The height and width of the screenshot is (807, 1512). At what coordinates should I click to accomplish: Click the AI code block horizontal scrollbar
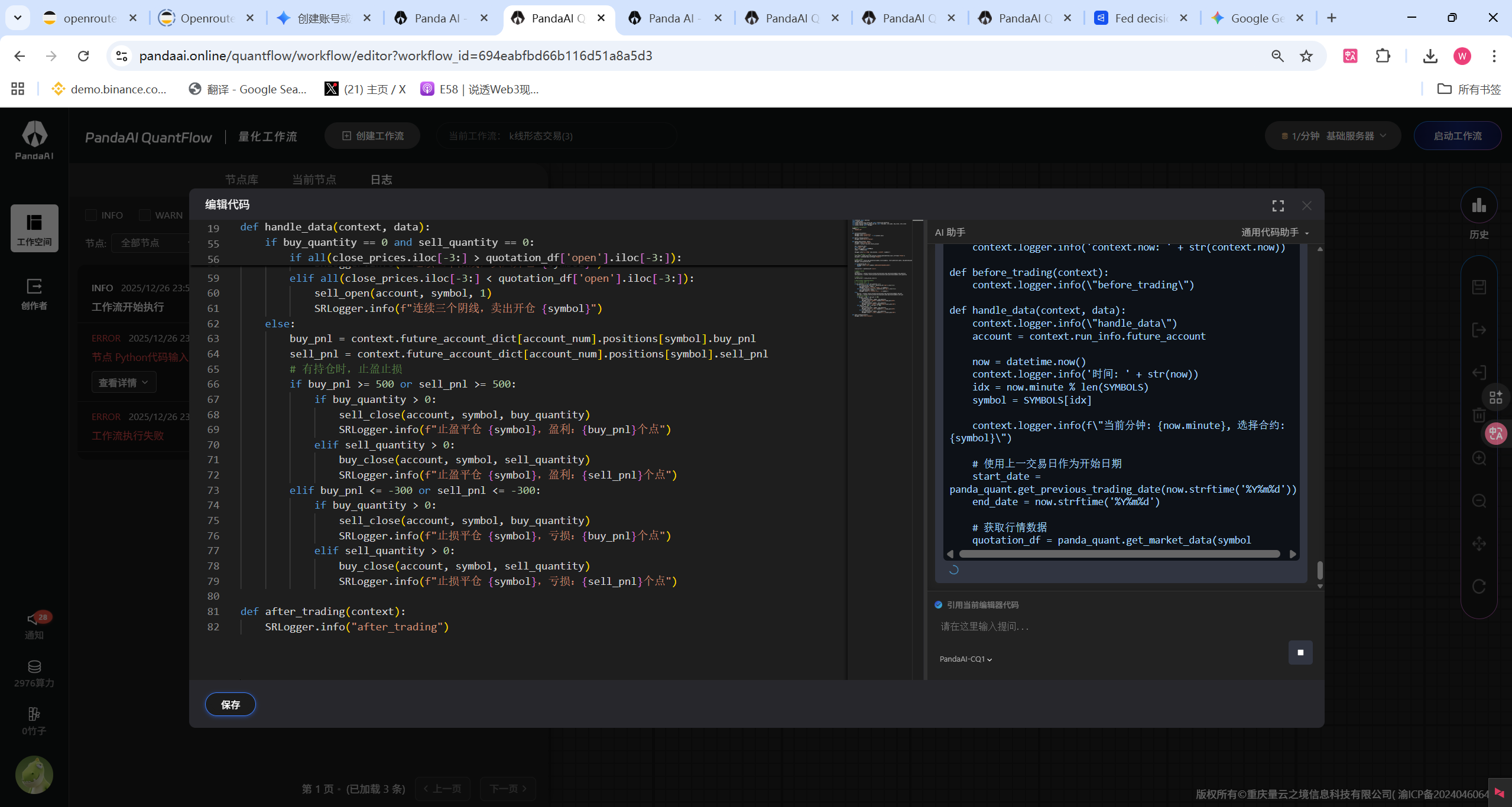click(x=1119, y=554)
